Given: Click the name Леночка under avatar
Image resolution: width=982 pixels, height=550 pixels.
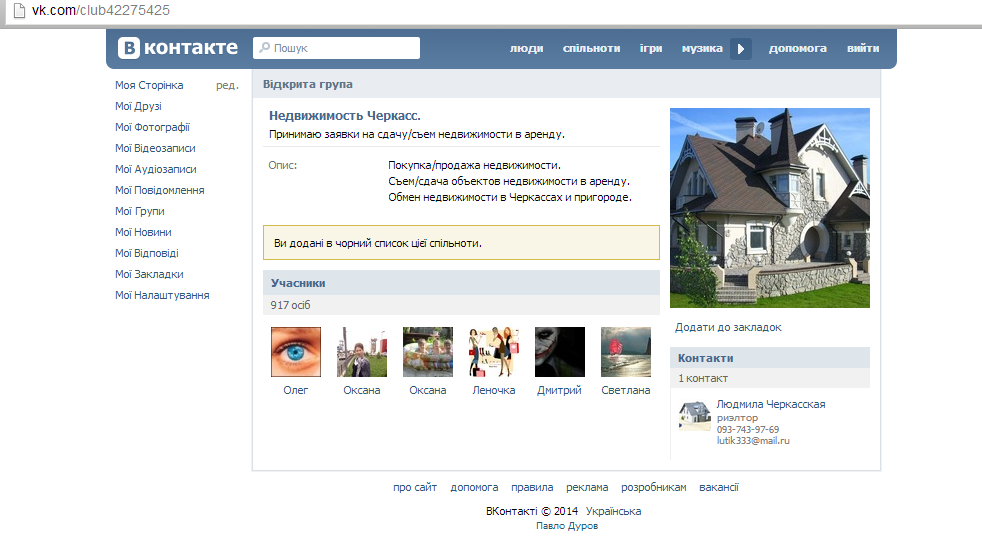Looking at the screenshot, I should (494, 390).
